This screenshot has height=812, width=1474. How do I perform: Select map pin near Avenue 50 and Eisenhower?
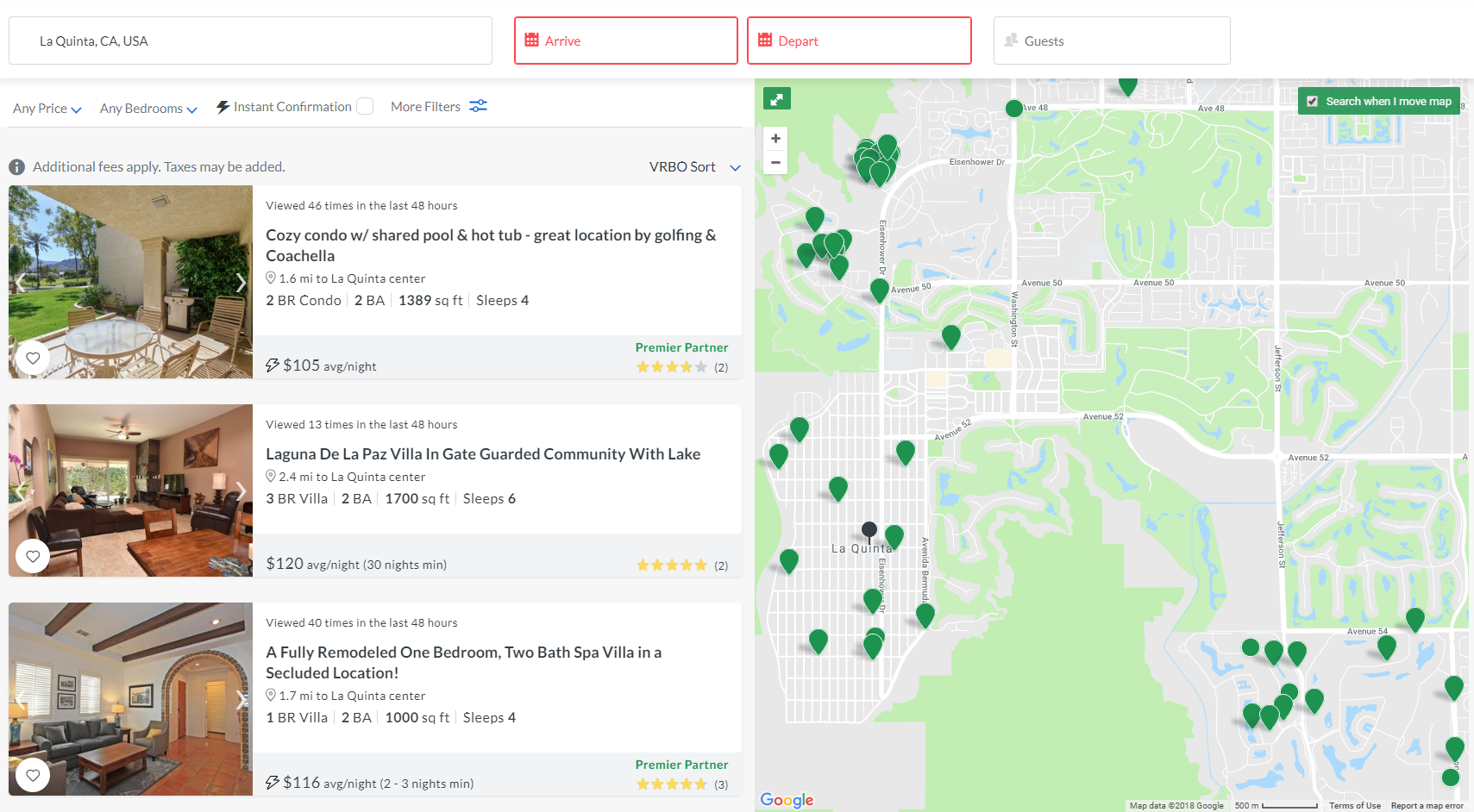click(x=879, y=290)
